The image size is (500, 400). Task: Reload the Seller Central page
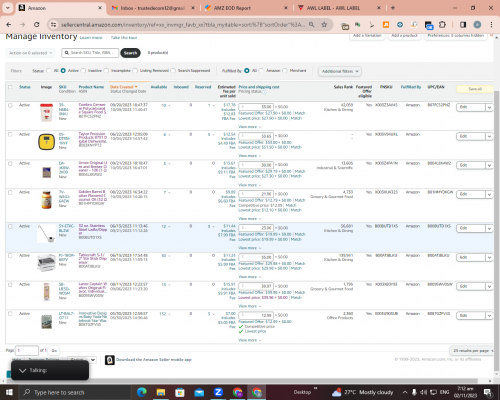[x=37, y=25]
